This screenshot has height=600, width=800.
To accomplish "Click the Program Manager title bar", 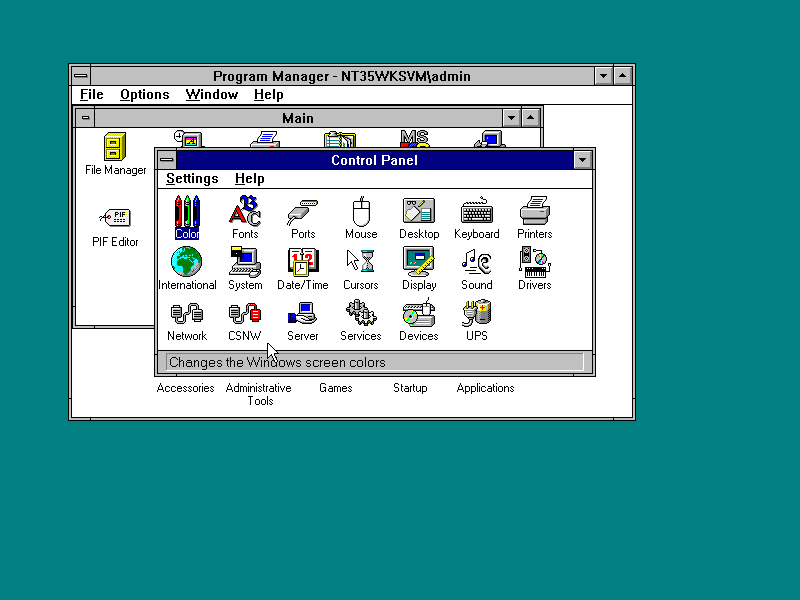I will pyautogui.click(x=342, y=76).
